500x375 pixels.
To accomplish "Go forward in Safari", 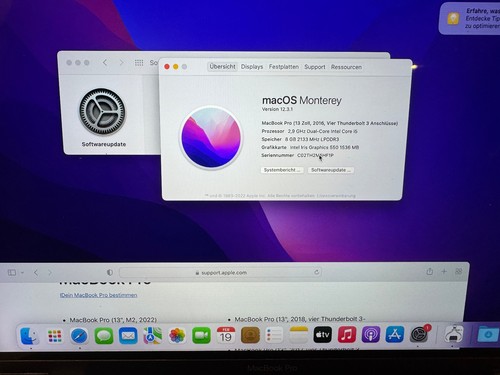I will pos(50,273).
